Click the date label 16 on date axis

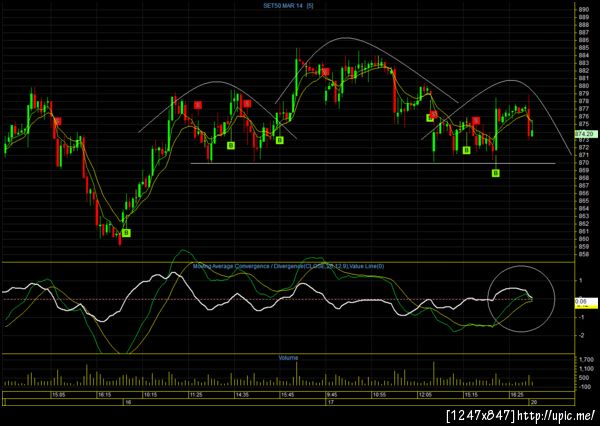128,402
